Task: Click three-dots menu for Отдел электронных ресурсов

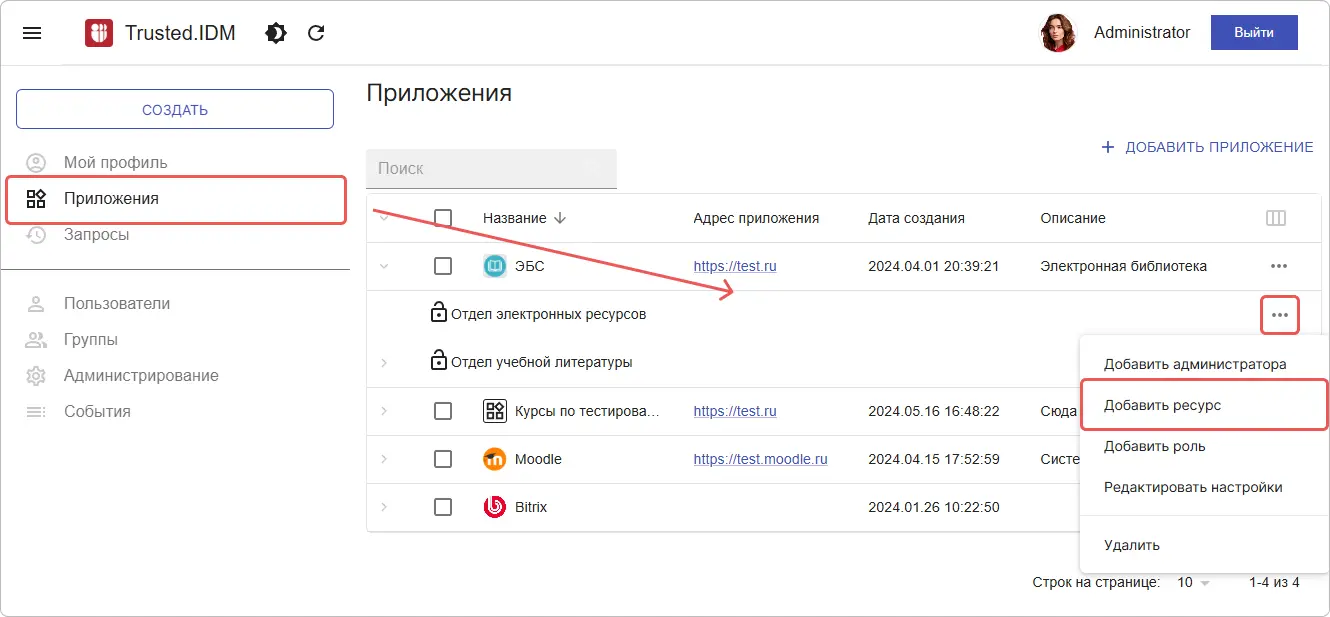Action: tap(1279, 315)
